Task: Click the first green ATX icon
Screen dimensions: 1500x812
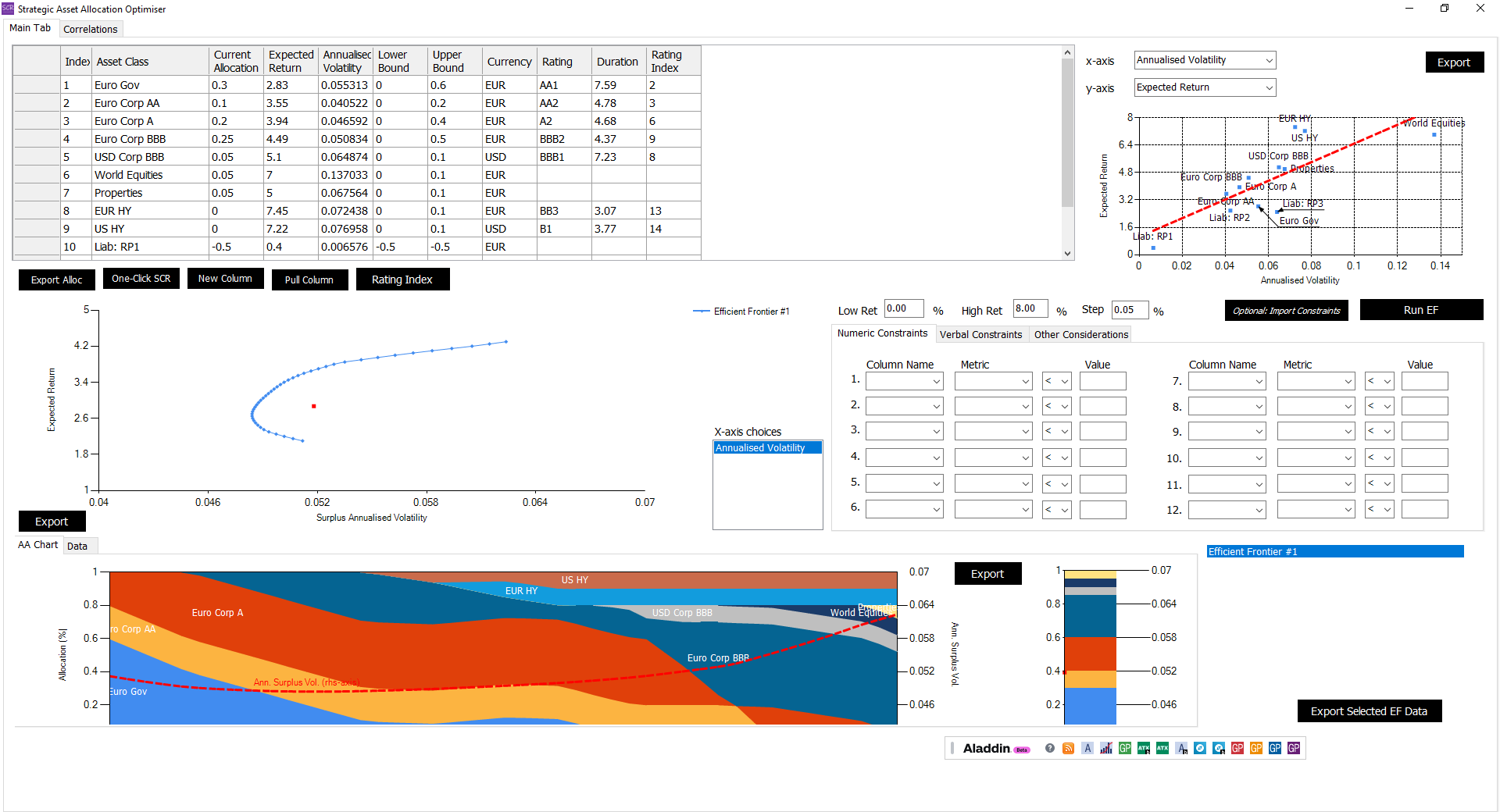Action: (1143, 748)
